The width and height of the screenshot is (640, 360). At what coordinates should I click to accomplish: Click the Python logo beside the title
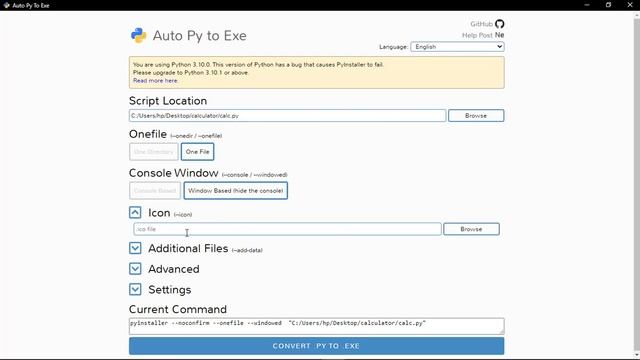tap(138, 36)
